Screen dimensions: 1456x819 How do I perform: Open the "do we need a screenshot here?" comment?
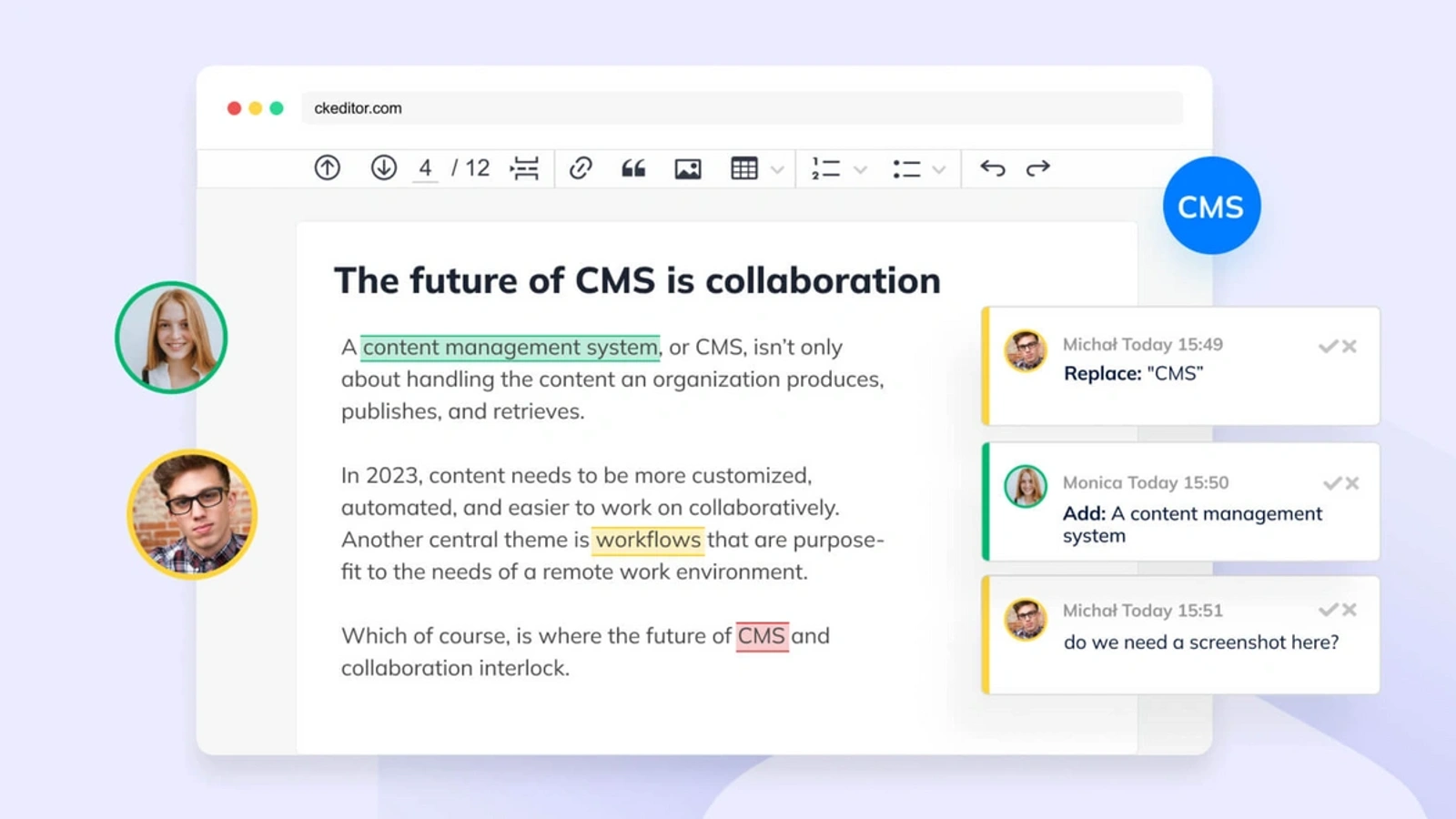pos(1201,642)
